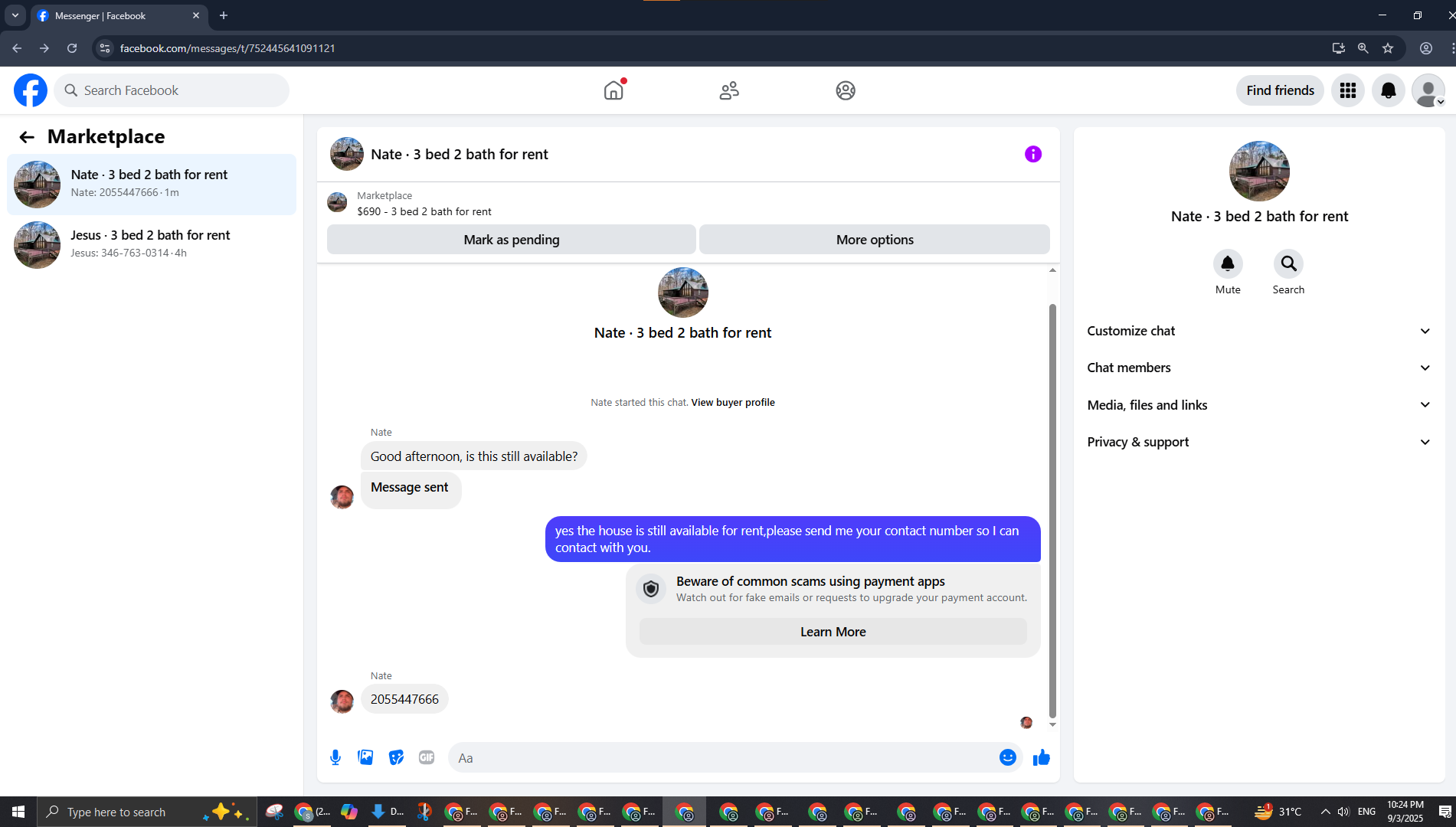Open the taskbar weather widget showing 31°C

[x=1278, y=812]
